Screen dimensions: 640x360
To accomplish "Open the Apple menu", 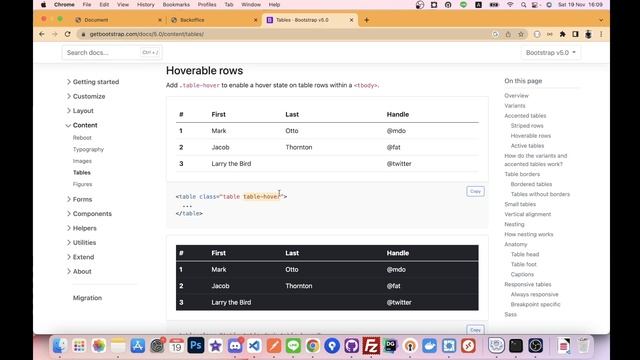I will click(x=43, y=5).
